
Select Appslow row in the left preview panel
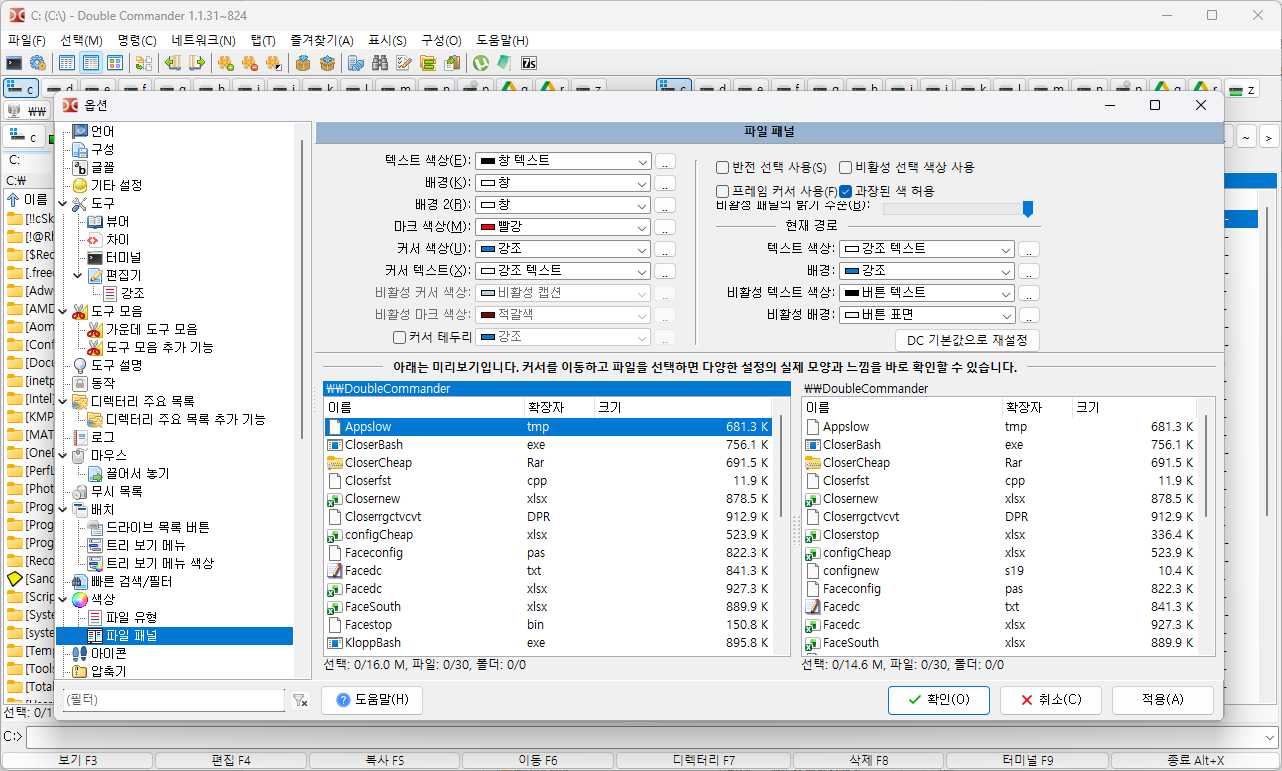[x=548, y=427]
